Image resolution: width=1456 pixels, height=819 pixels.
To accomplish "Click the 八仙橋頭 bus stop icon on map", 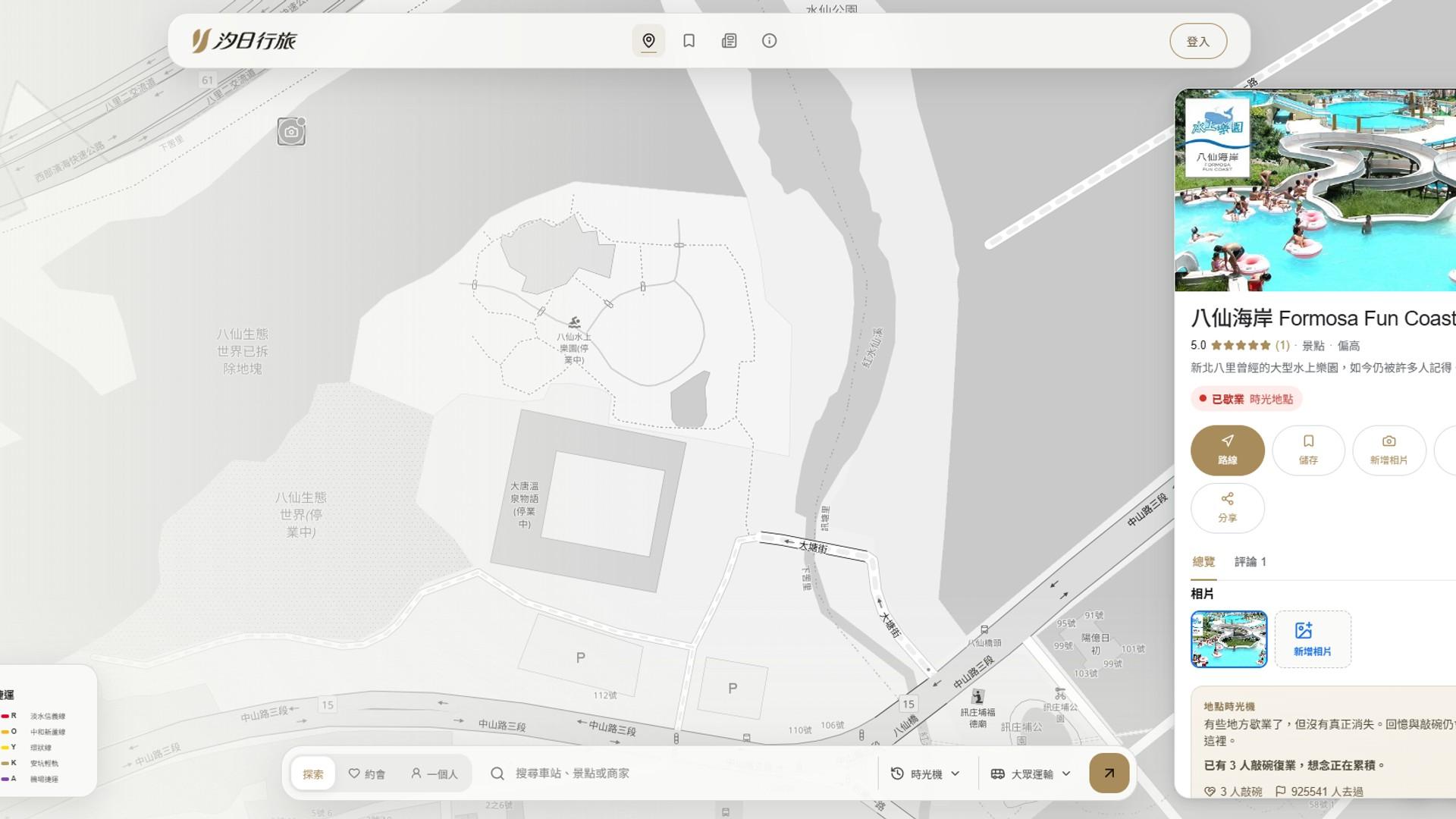I will coord(984,630).
